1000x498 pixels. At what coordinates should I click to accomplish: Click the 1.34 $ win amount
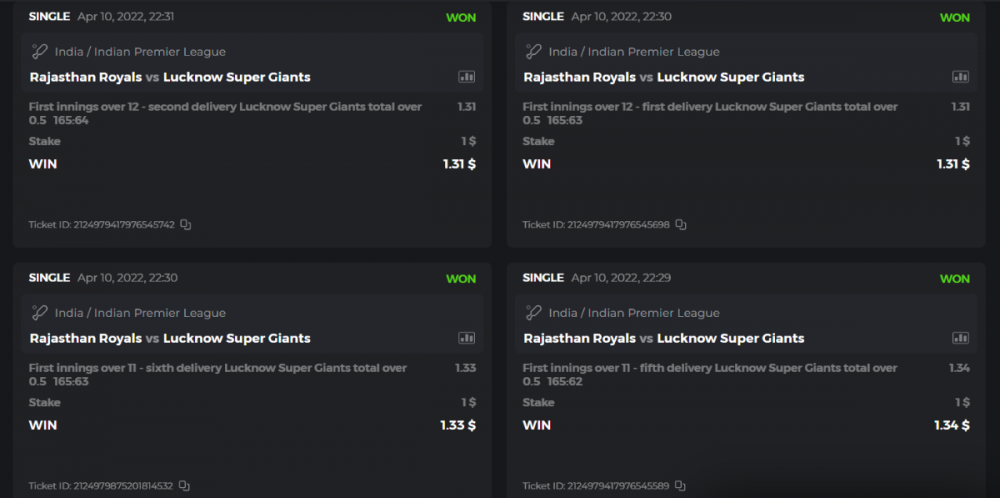tap(952, 425)
